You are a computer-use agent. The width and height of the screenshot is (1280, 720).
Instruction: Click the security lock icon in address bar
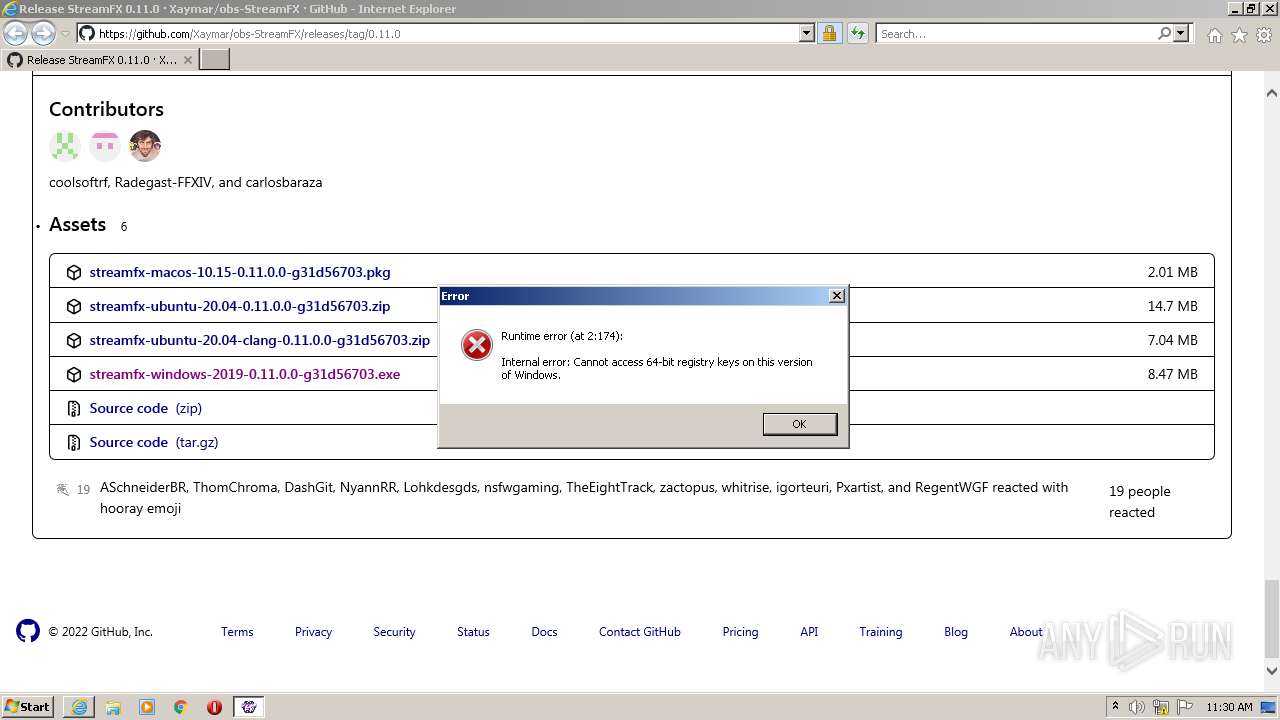coord(829,33)
